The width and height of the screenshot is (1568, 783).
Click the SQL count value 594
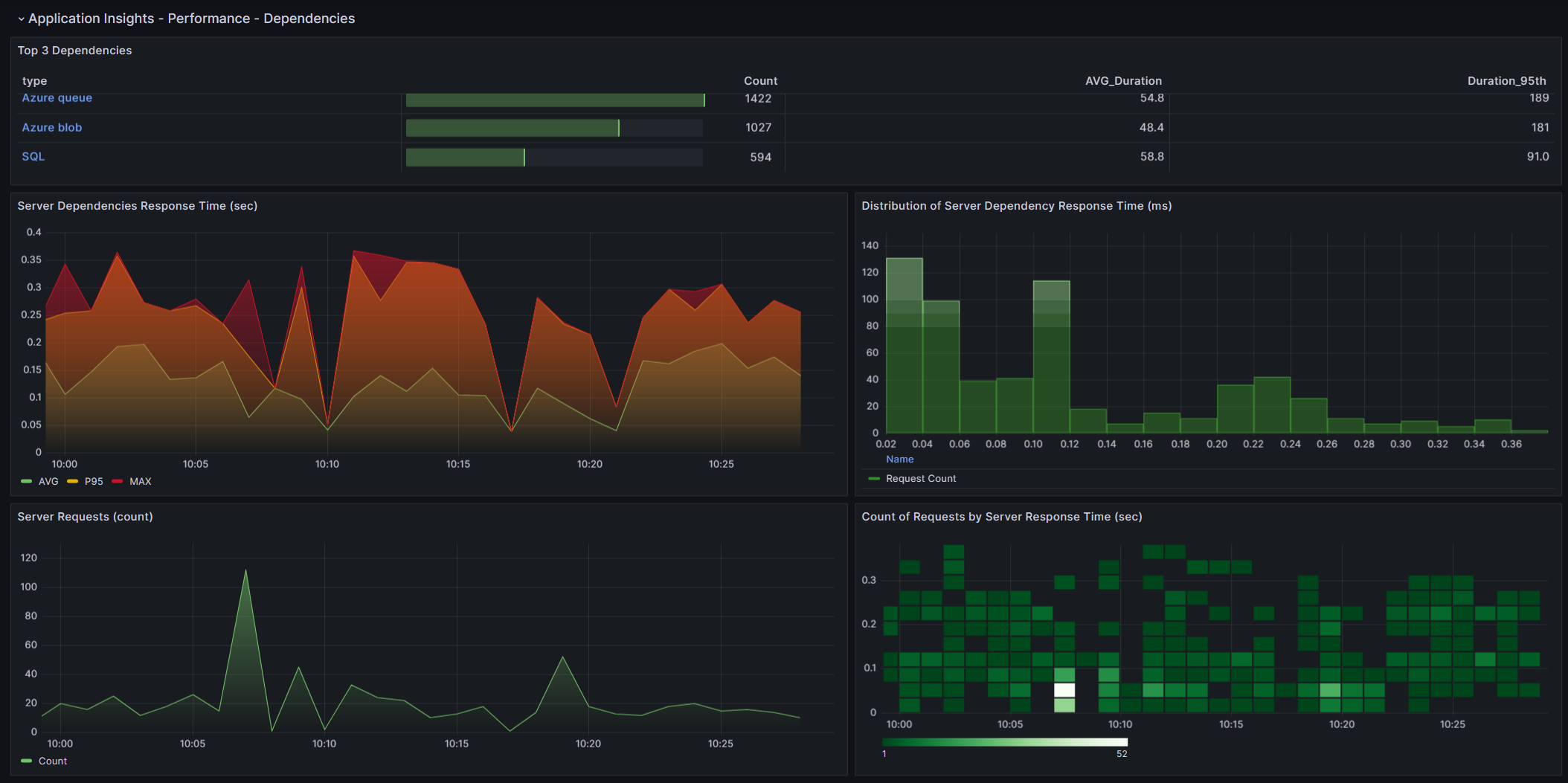pos(760,157)
